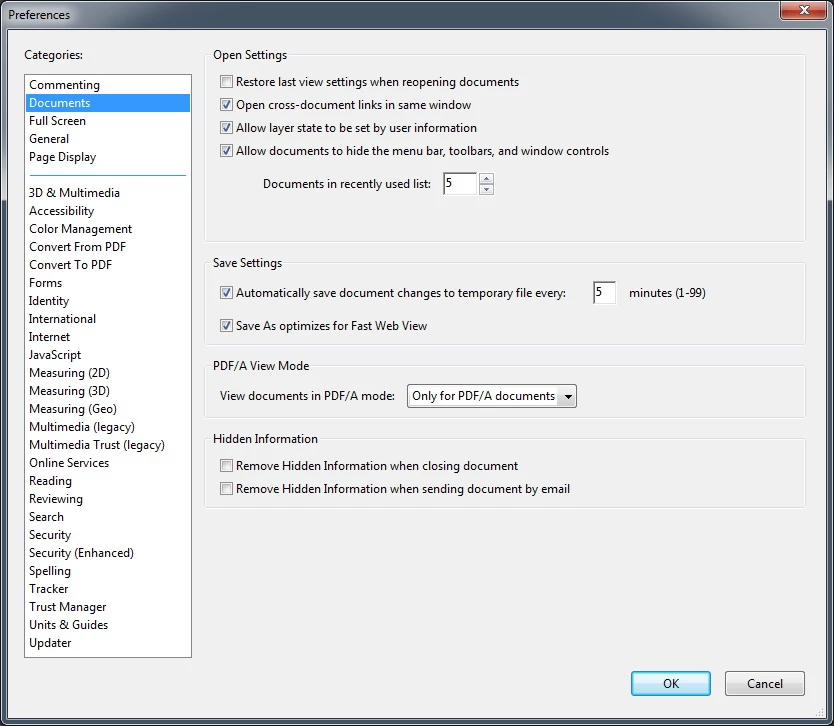Choose Convert From PDF category
This screenshot has width=834, height=726.
click(x=108, y=247)
